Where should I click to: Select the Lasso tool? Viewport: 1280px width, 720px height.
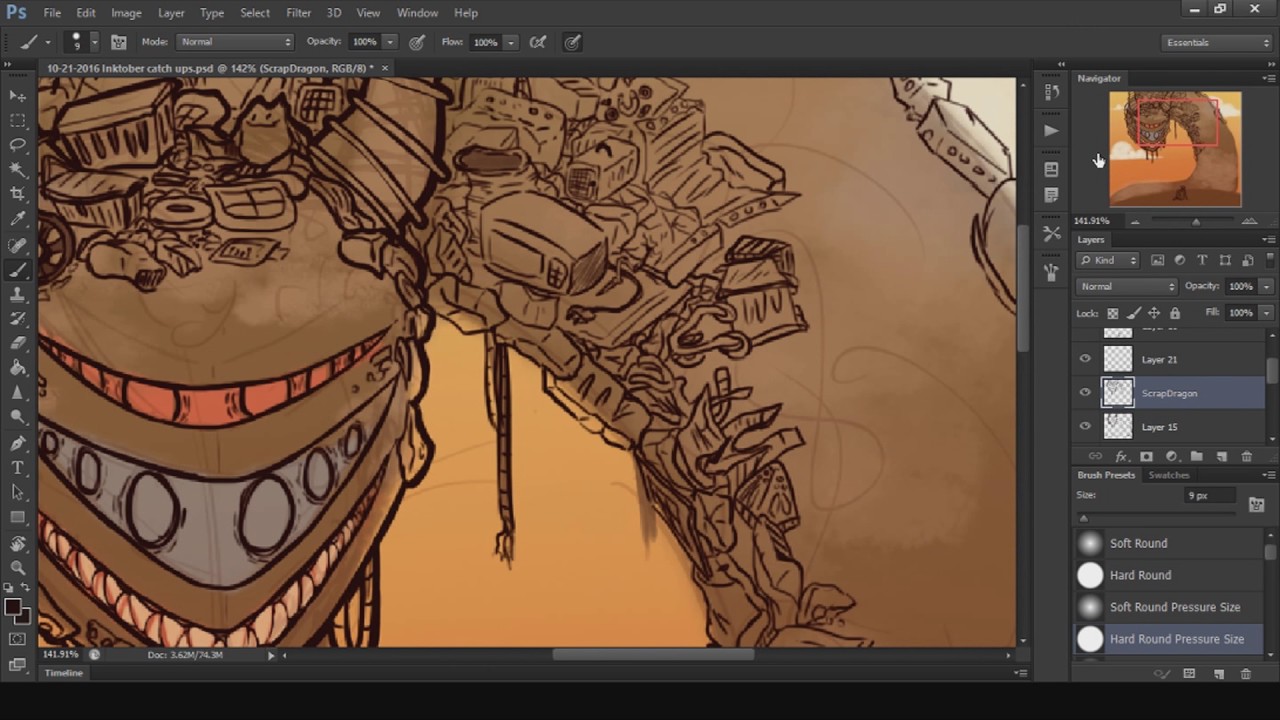tap(18, 145)
